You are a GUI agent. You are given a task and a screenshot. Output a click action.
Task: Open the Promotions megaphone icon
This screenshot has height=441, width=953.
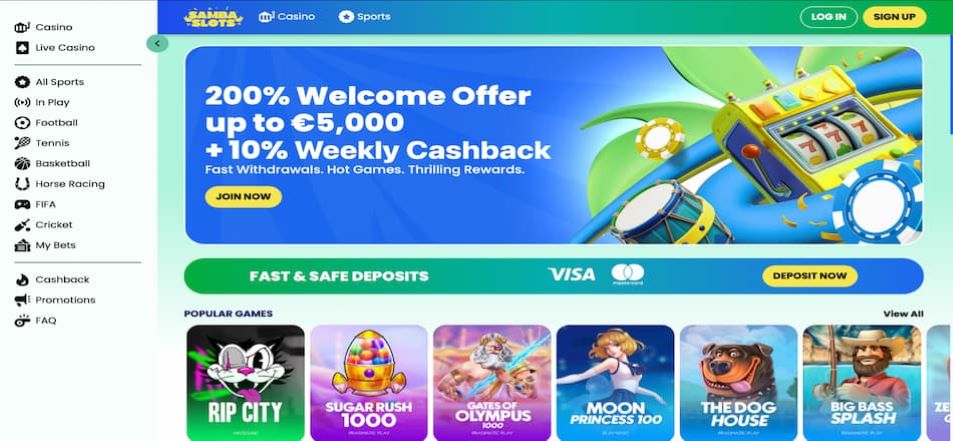point(22,300)
